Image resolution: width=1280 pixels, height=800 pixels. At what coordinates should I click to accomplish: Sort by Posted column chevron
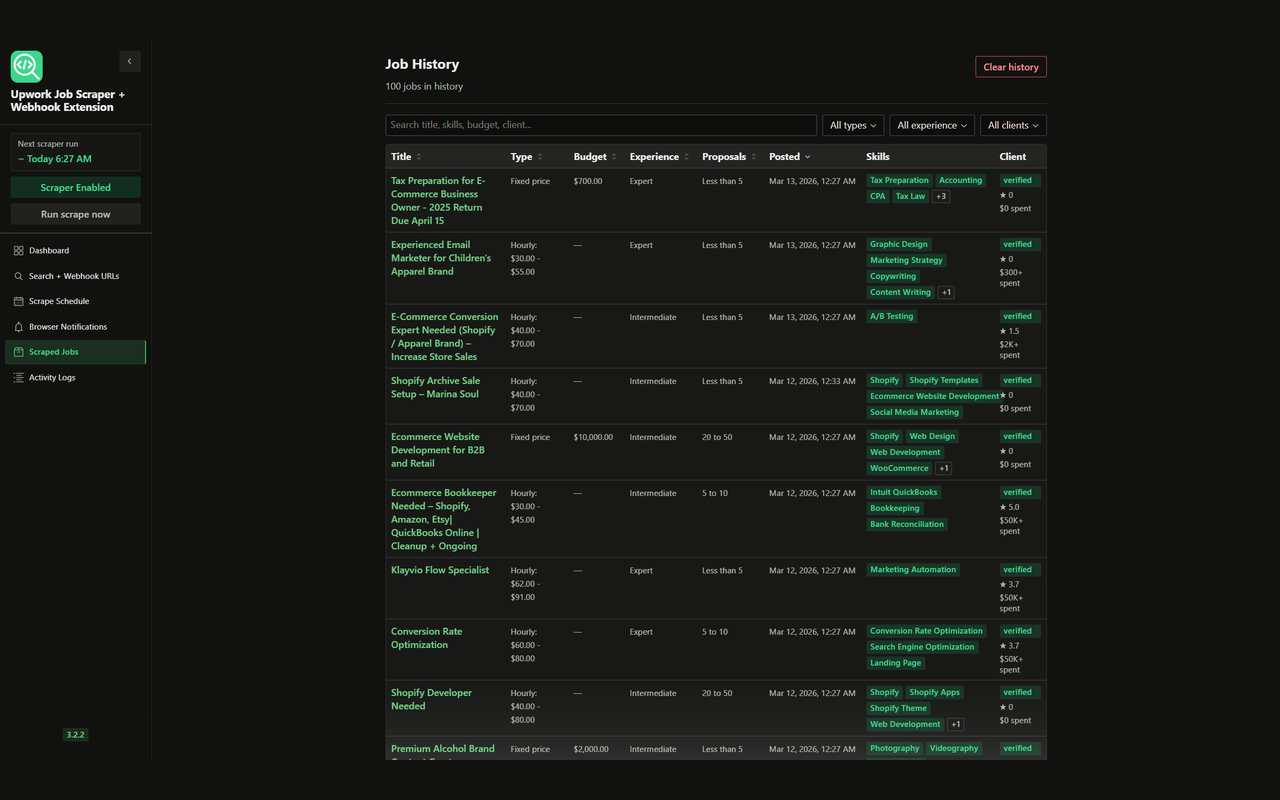click(x=808, y=157)
